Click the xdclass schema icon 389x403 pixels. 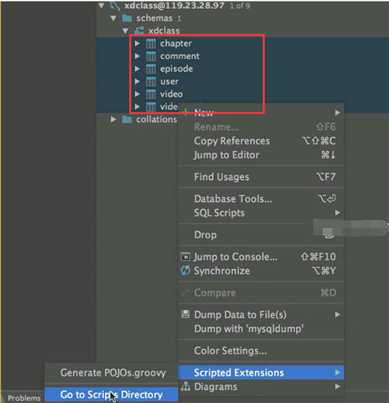139,31
